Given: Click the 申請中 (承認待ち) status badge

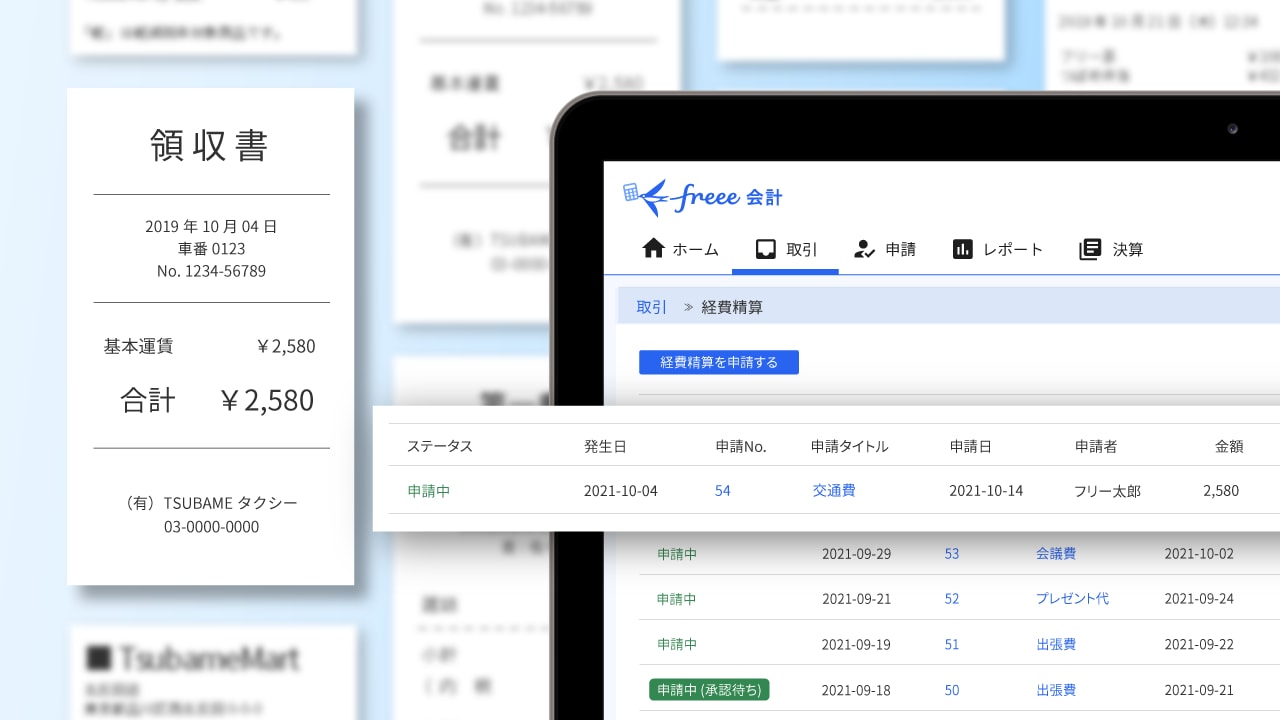Looking at the screenshot, I should tap(708, 690).
